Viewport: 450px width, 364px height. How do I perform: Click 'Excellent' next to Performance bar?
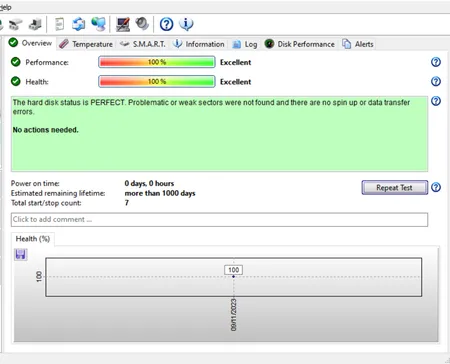(235, 62)
